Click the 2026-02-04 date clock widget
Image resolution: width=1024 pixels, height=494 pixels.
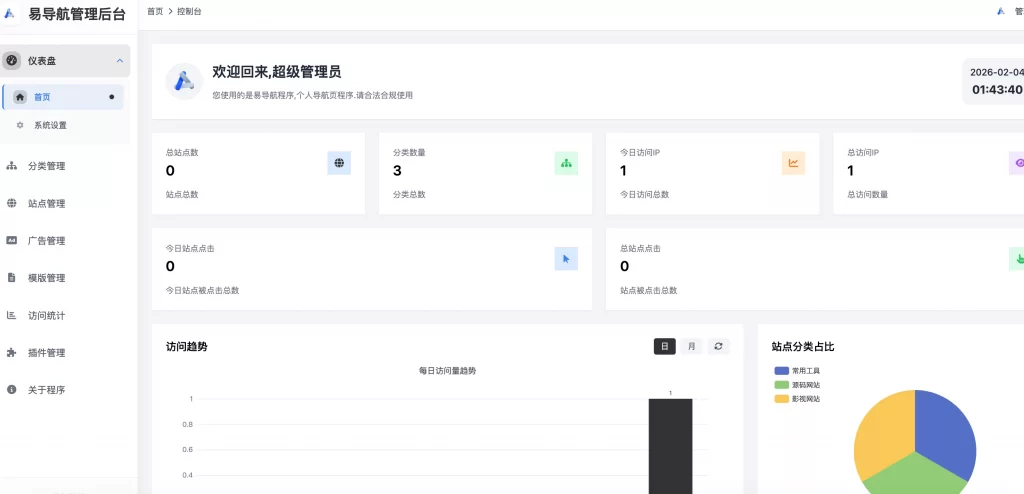(994, 81)
